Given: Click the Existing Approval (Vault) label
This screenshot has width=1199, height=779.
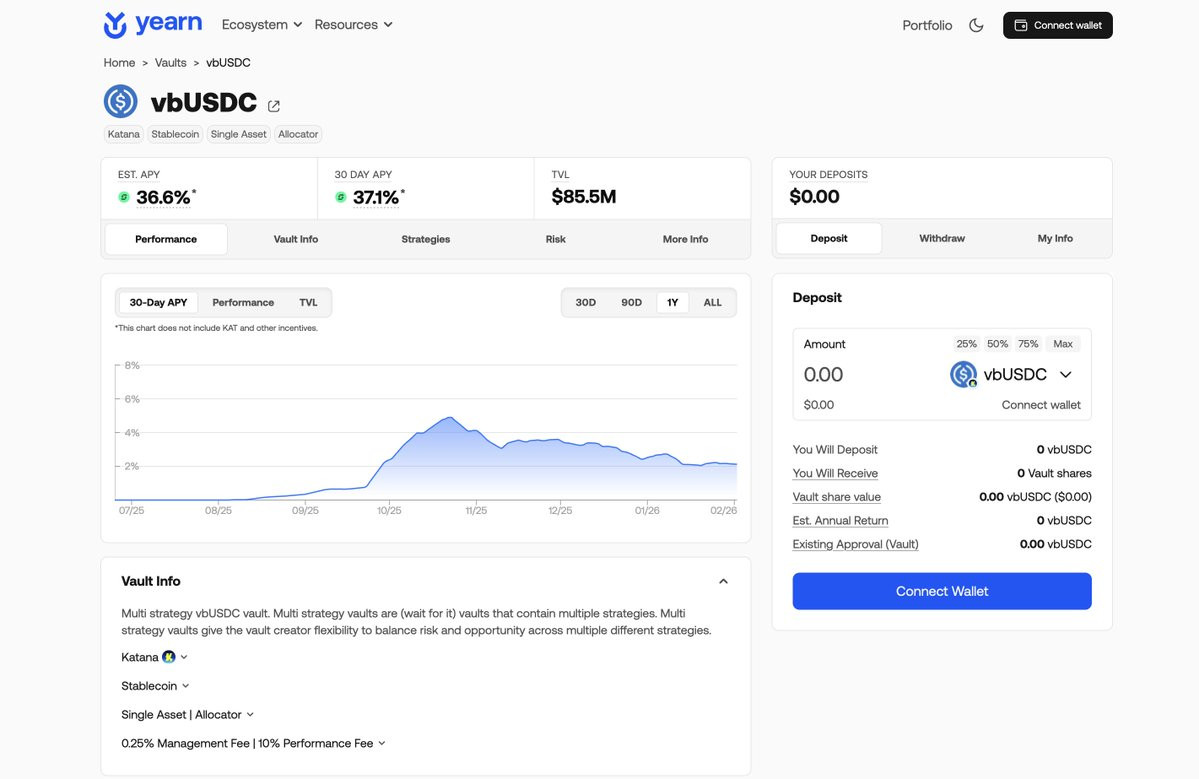Looking at the screenshot, I should point(856,544).
